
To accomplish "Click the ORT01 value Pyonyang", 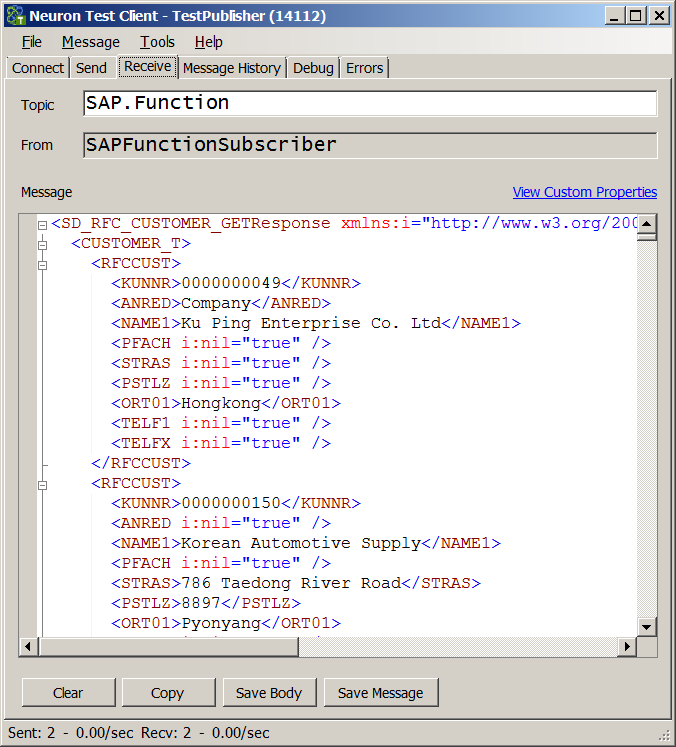I will point(221,623).
